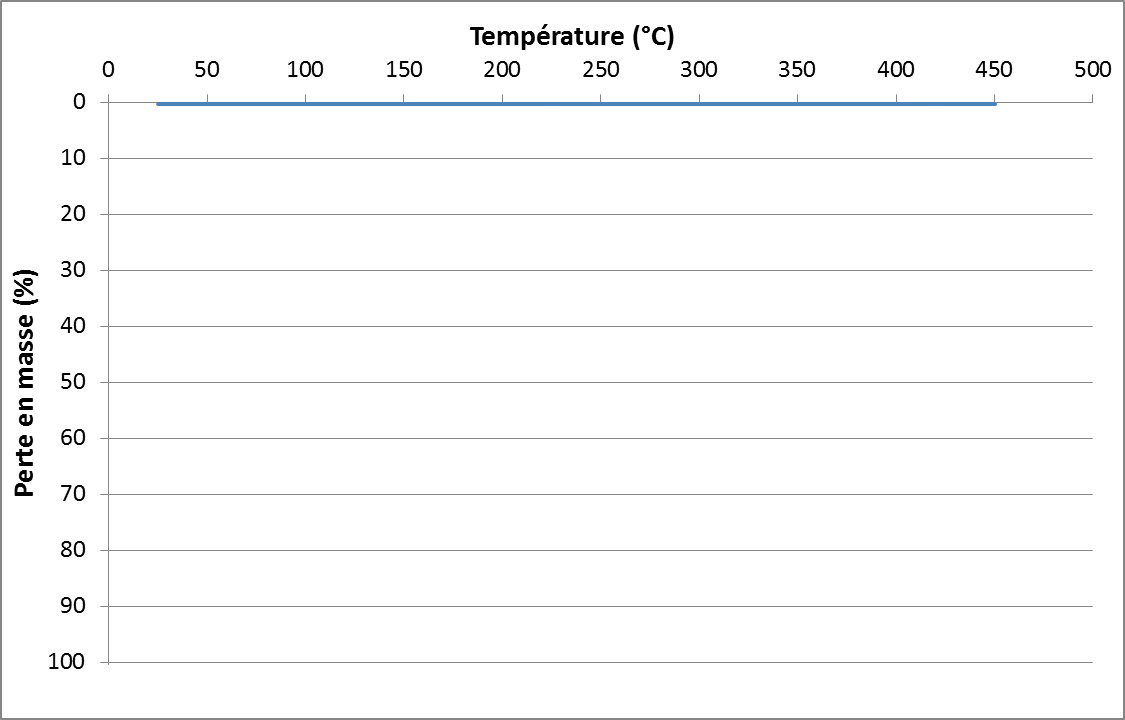The image size is (1125, 720).
Task: Select the 50 label on temperature axis
Action: point(206,70)
